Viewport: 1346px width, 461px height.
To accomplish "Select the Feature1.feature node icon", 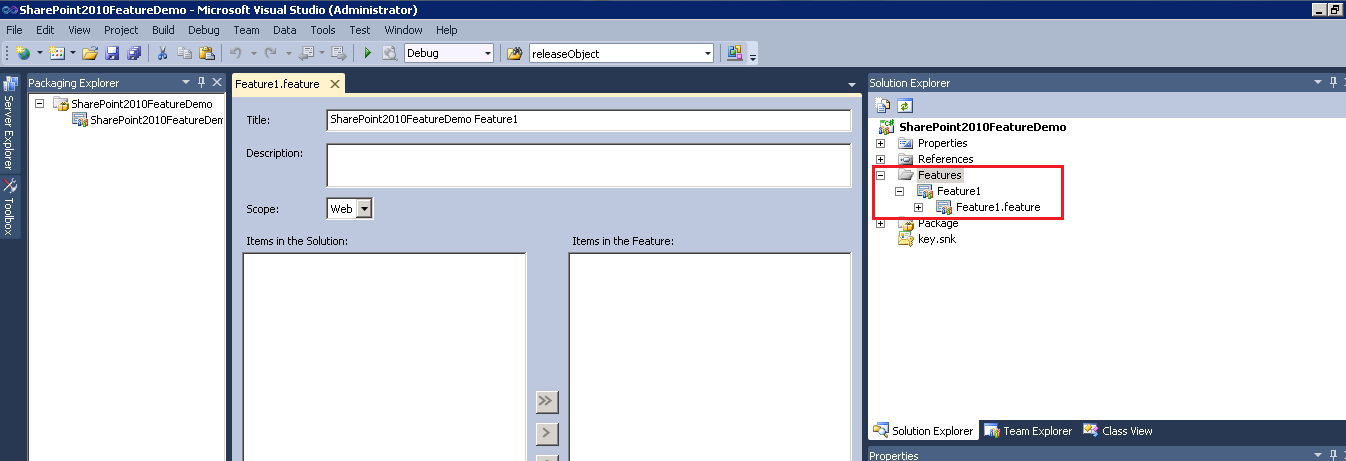I will pos(943,207).
